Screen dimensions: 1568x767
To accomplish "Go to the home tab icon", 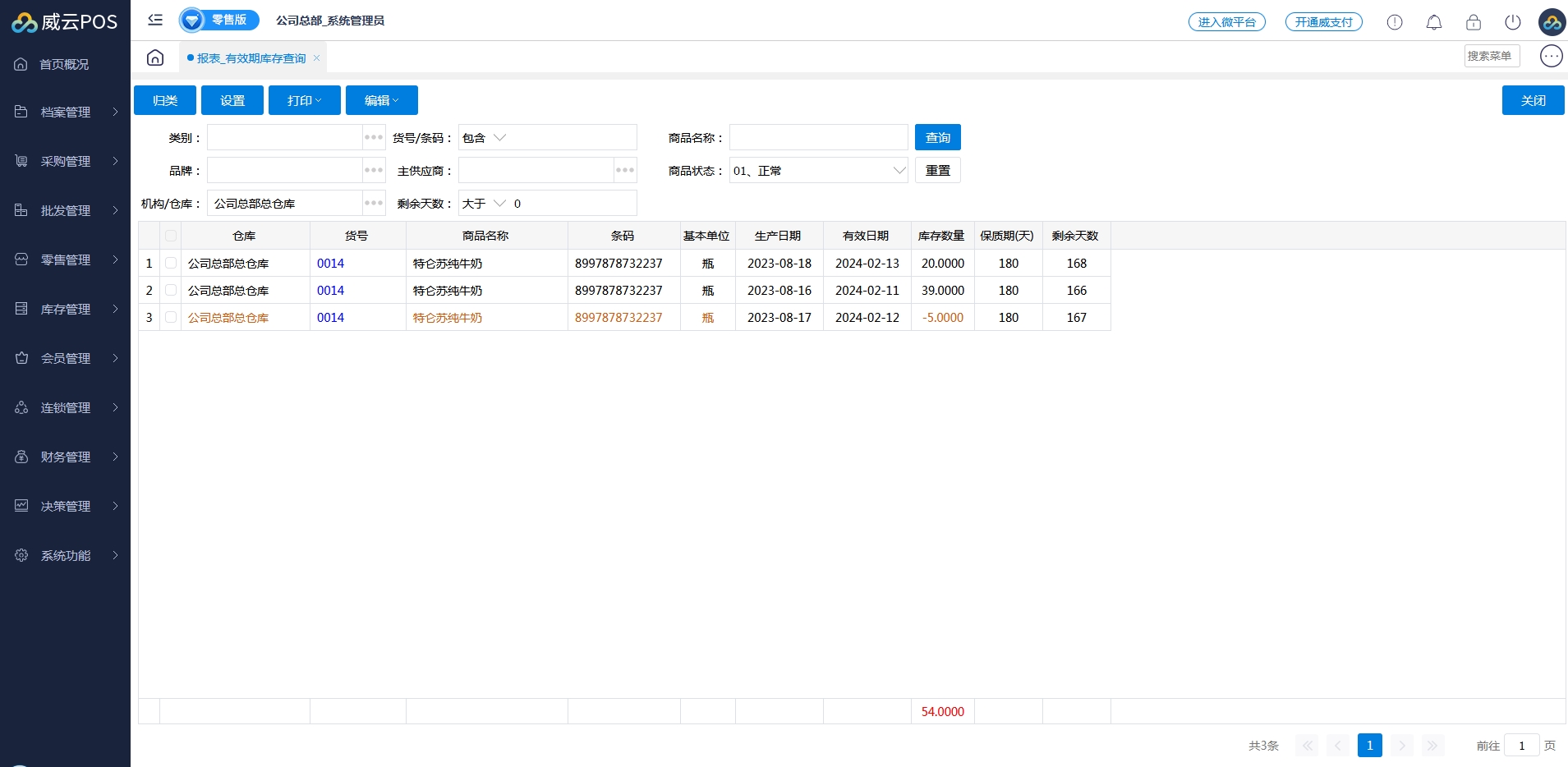I will (155, 57).
